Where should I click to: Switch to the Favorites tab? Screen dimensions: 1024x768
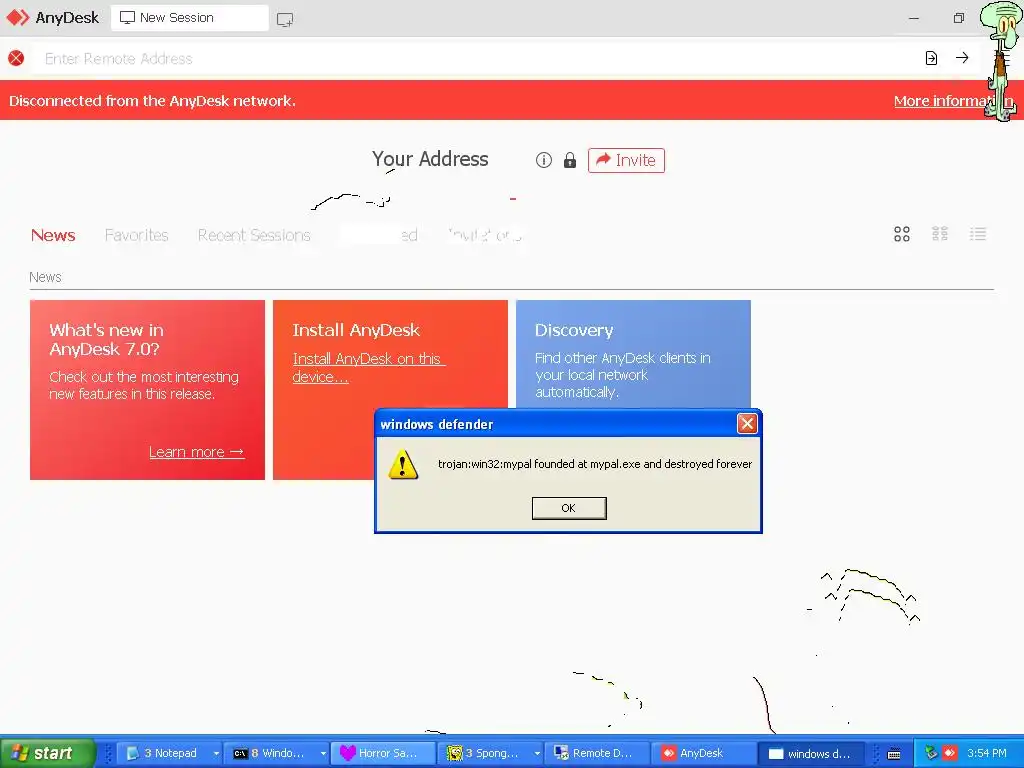click(x=136, y=235)
